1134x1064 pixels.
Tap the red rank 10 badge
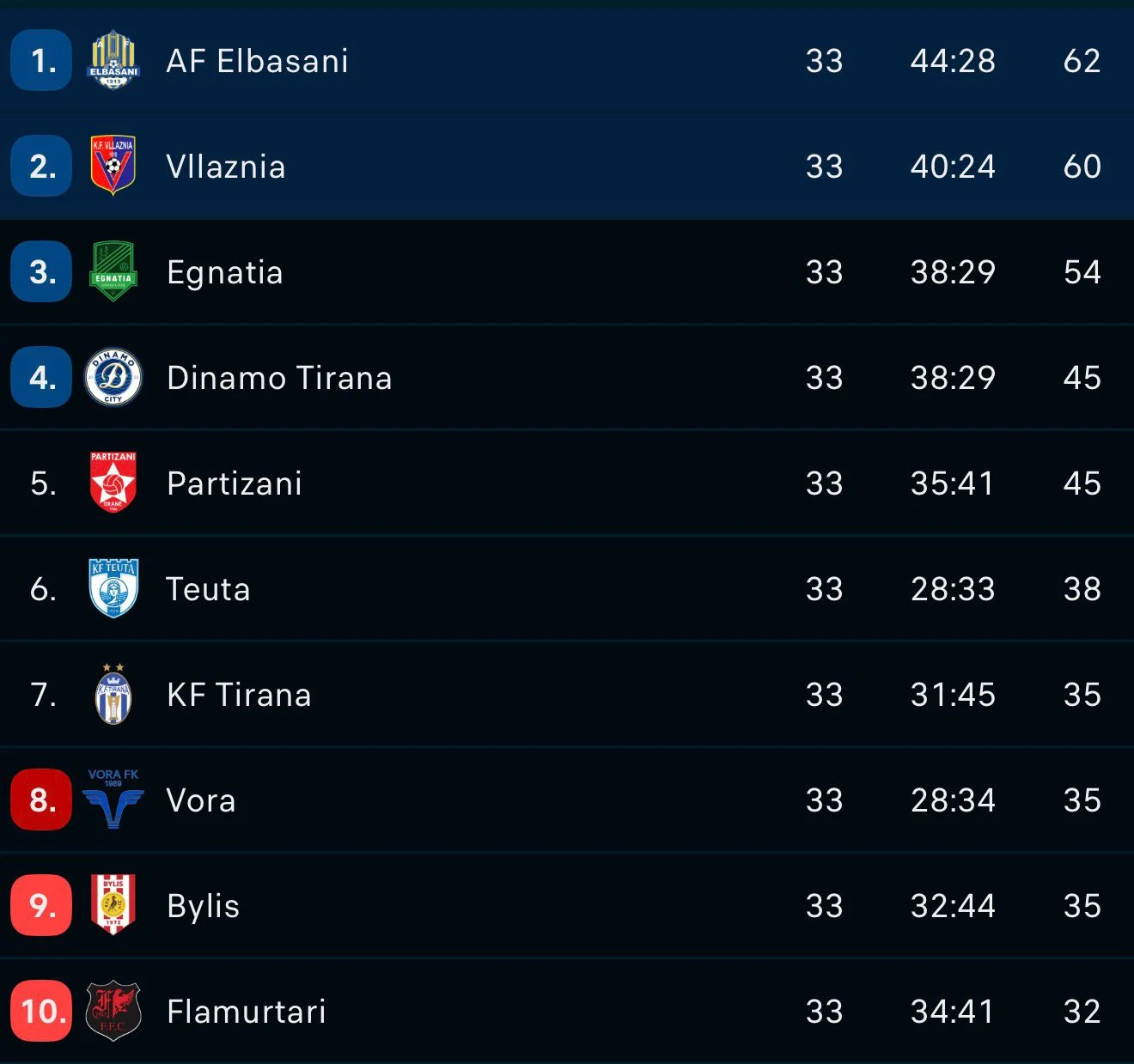coord(41,1011)
